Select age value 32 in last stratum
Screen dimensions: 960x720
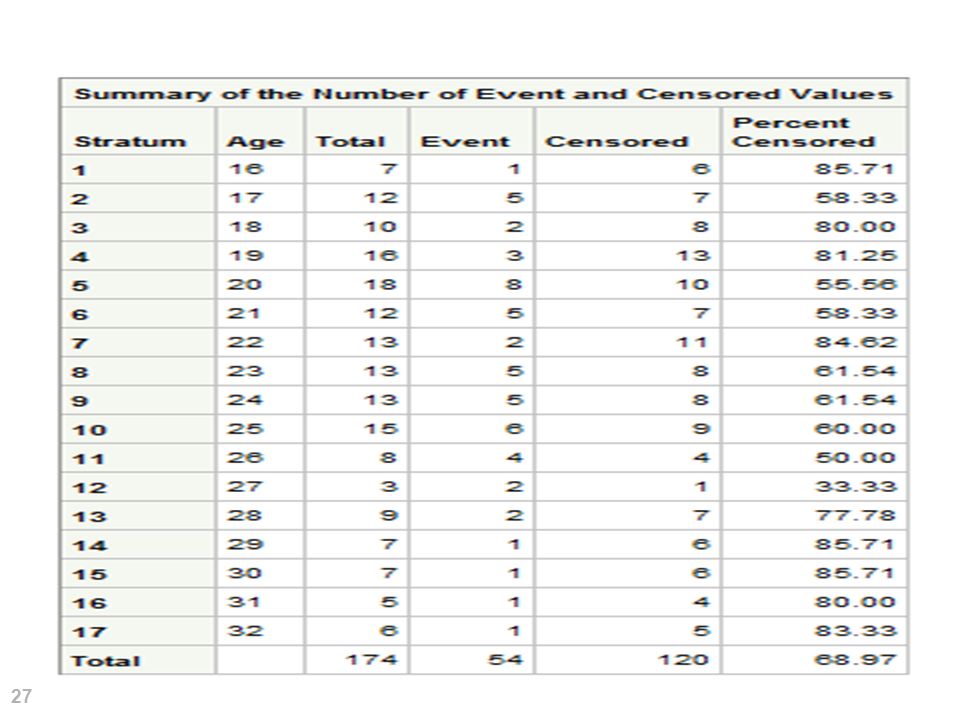(x=245, y=630)
